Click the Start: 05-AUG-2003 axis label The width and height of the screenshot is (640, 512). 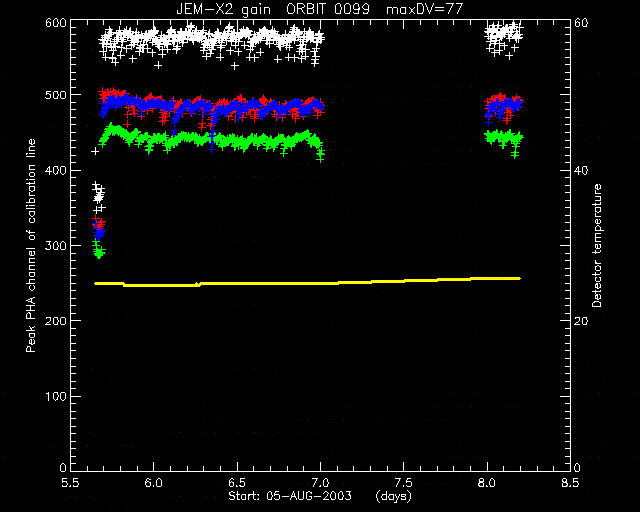tap(290, 496)
